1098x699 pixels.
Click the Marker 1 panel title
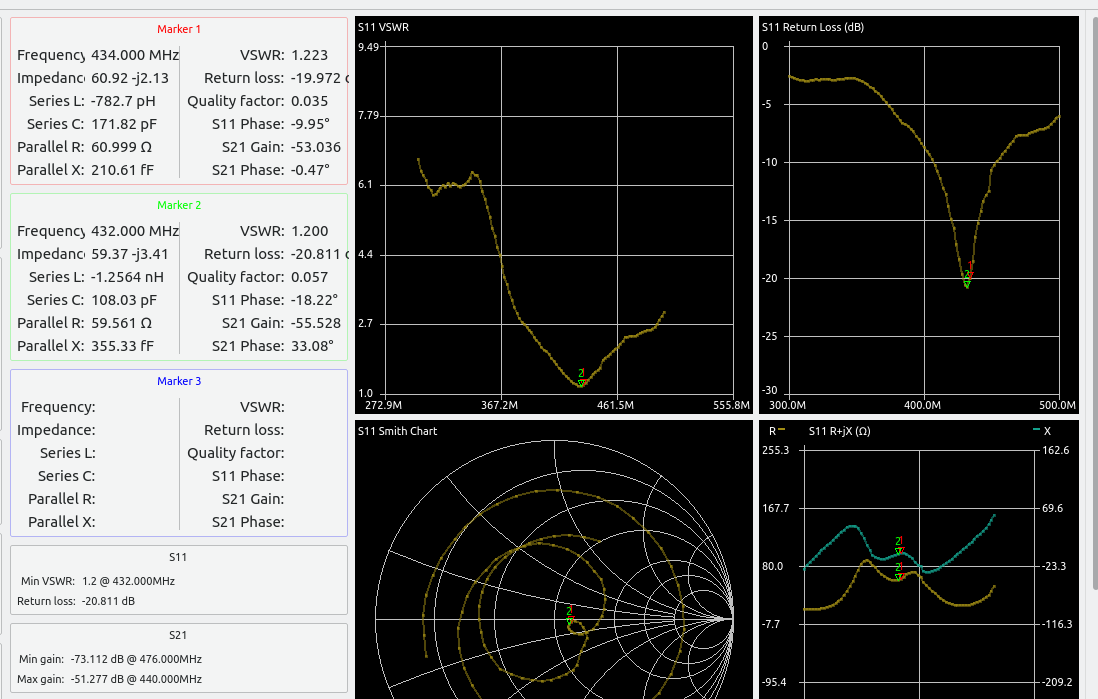(x=179, y=29)
